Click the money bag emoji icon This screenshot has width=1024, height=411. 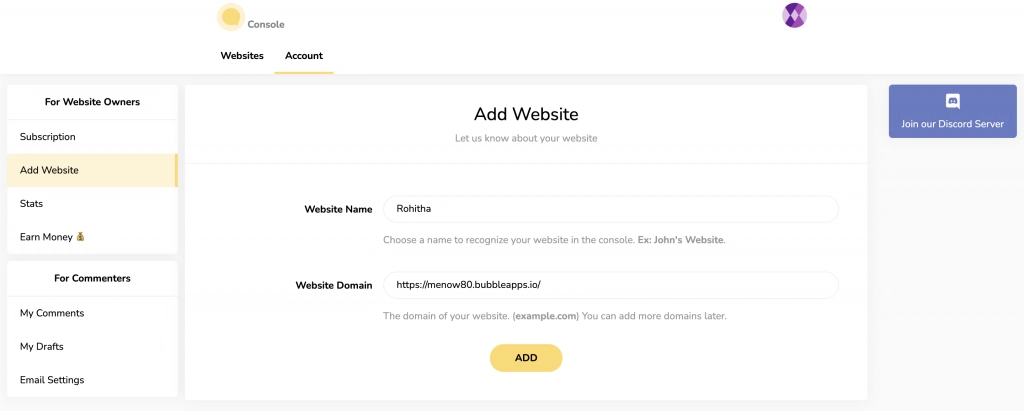pos(80,237)
